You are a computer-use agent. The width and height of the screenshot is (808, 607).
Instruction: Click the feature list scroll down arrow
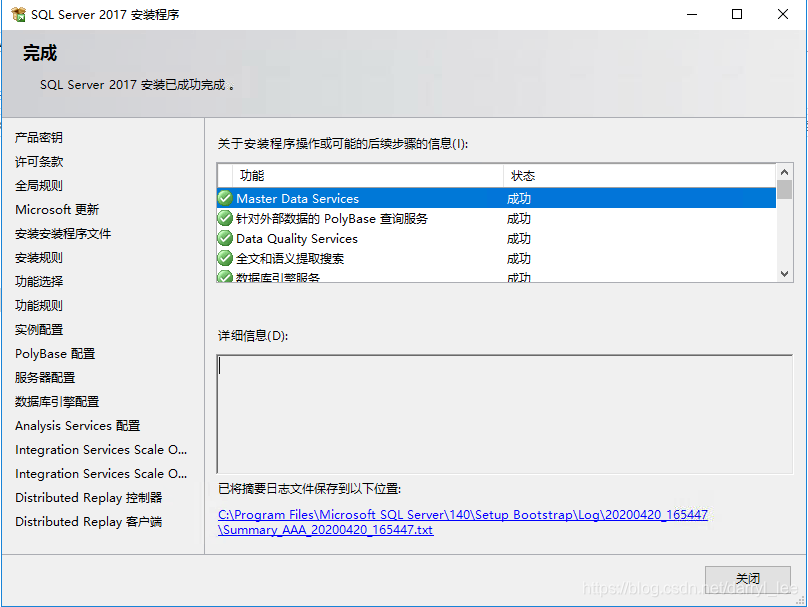tap(784, 274)
